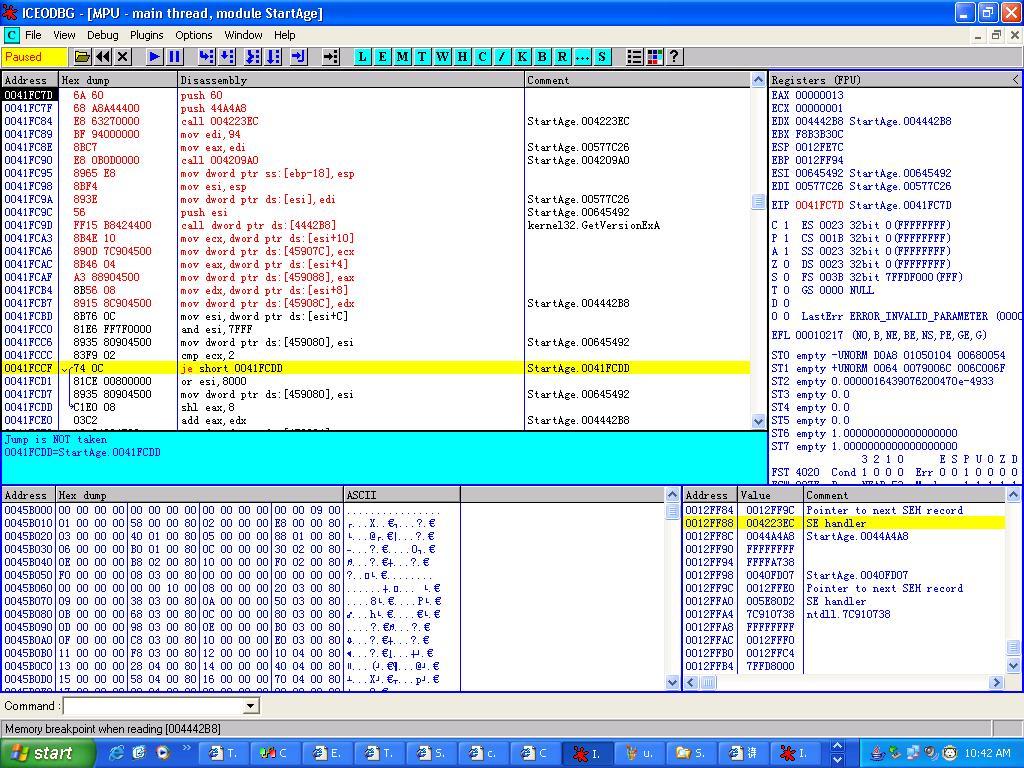
Task: Open the Options menu
Action: coord(193,35)
